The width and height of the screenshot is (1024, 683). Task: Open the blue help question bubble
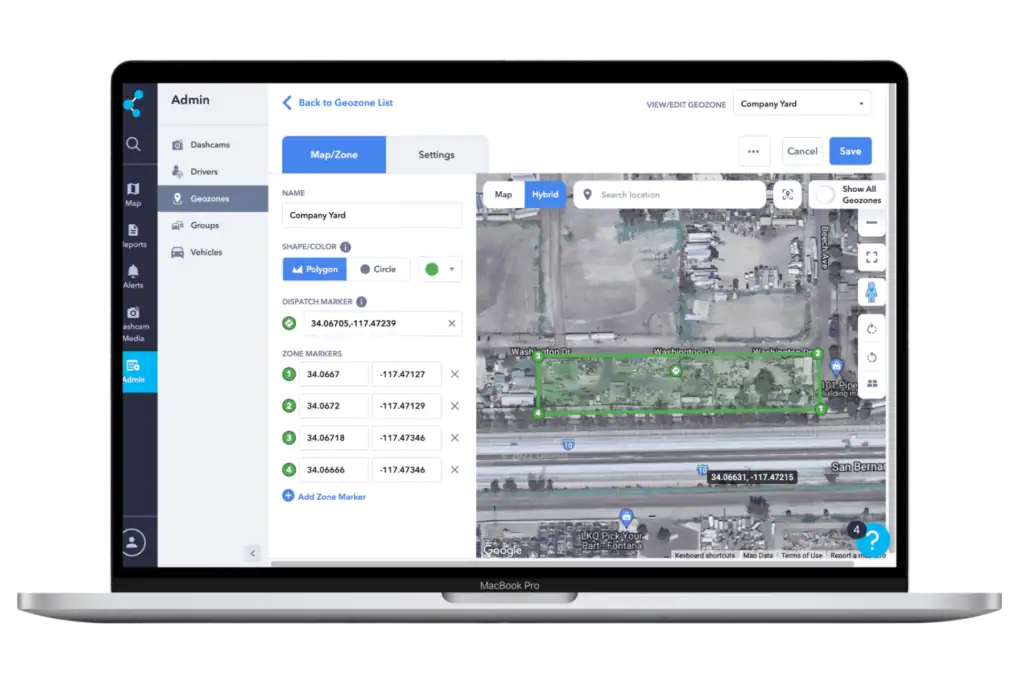pos(873,540)
